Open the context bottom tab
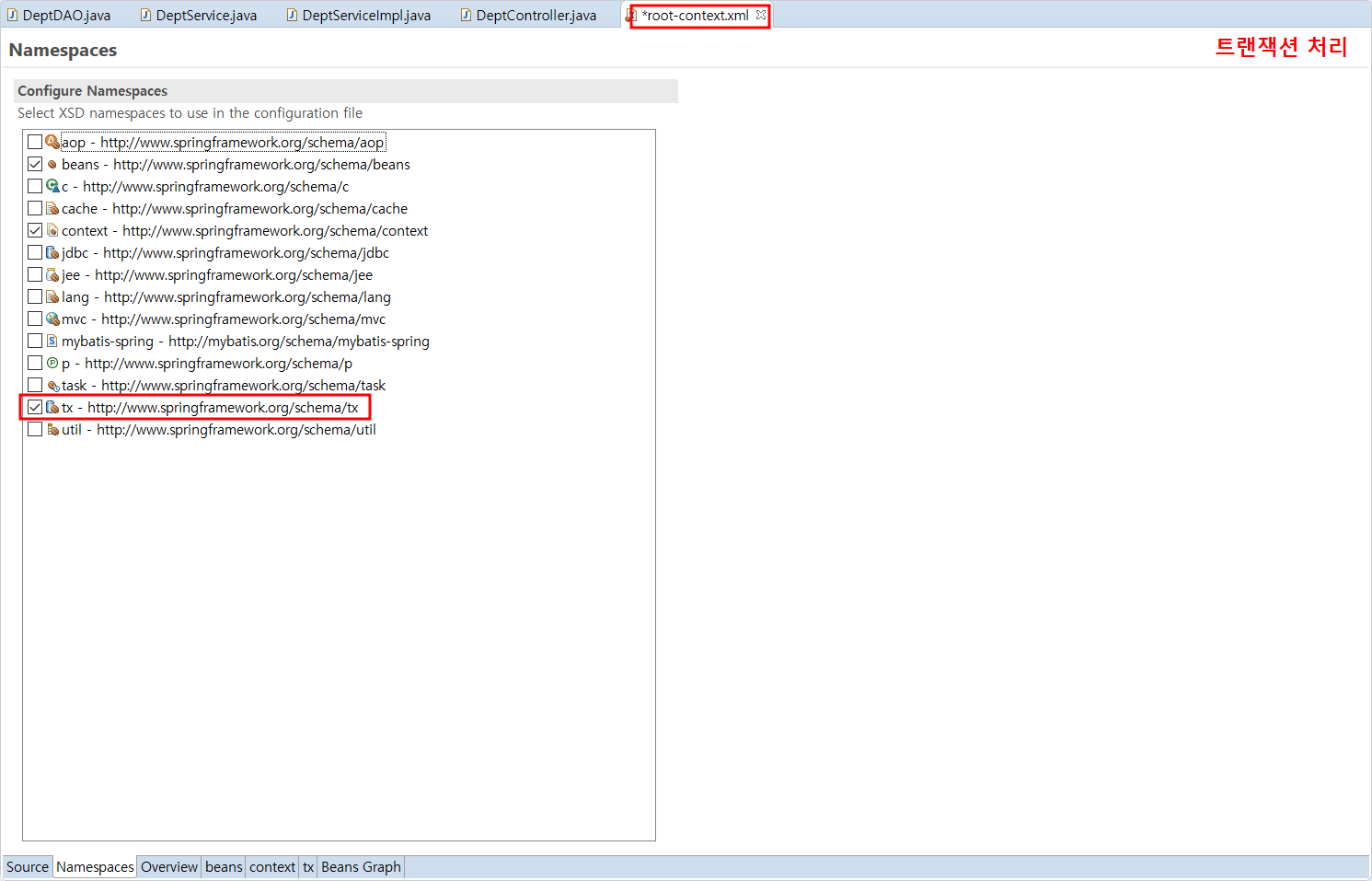 pos(272,867)
